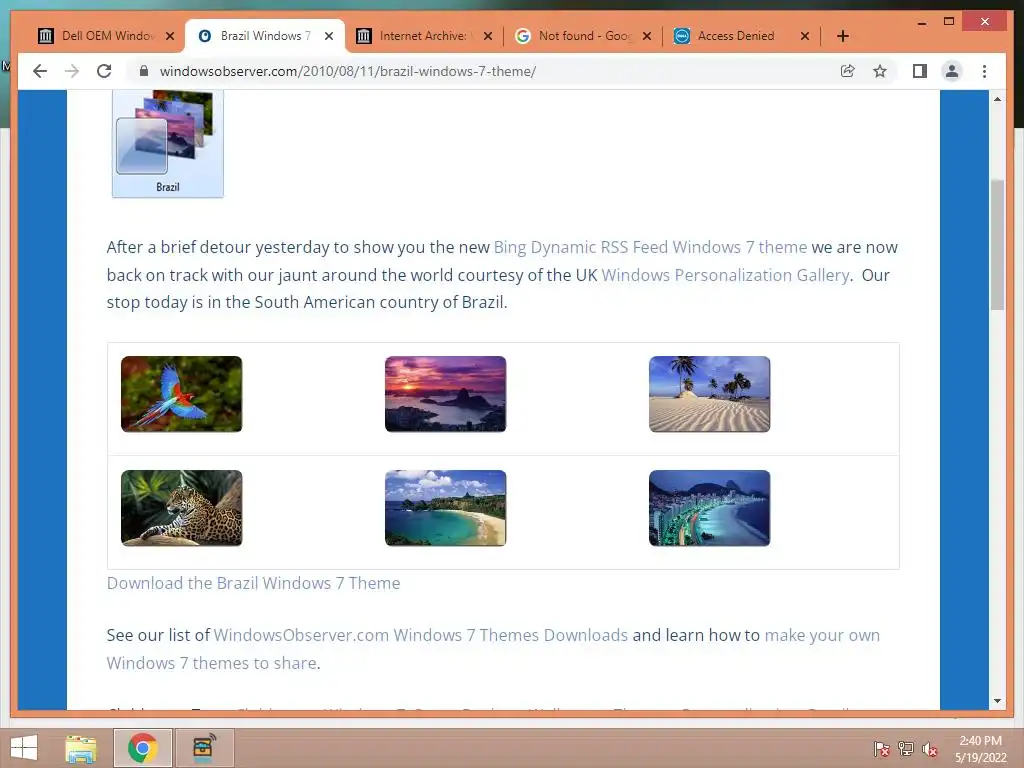The width and height of the screenshot is (1024, 768).
Task: Maximize the Chrome window
Action: point(949,22)
